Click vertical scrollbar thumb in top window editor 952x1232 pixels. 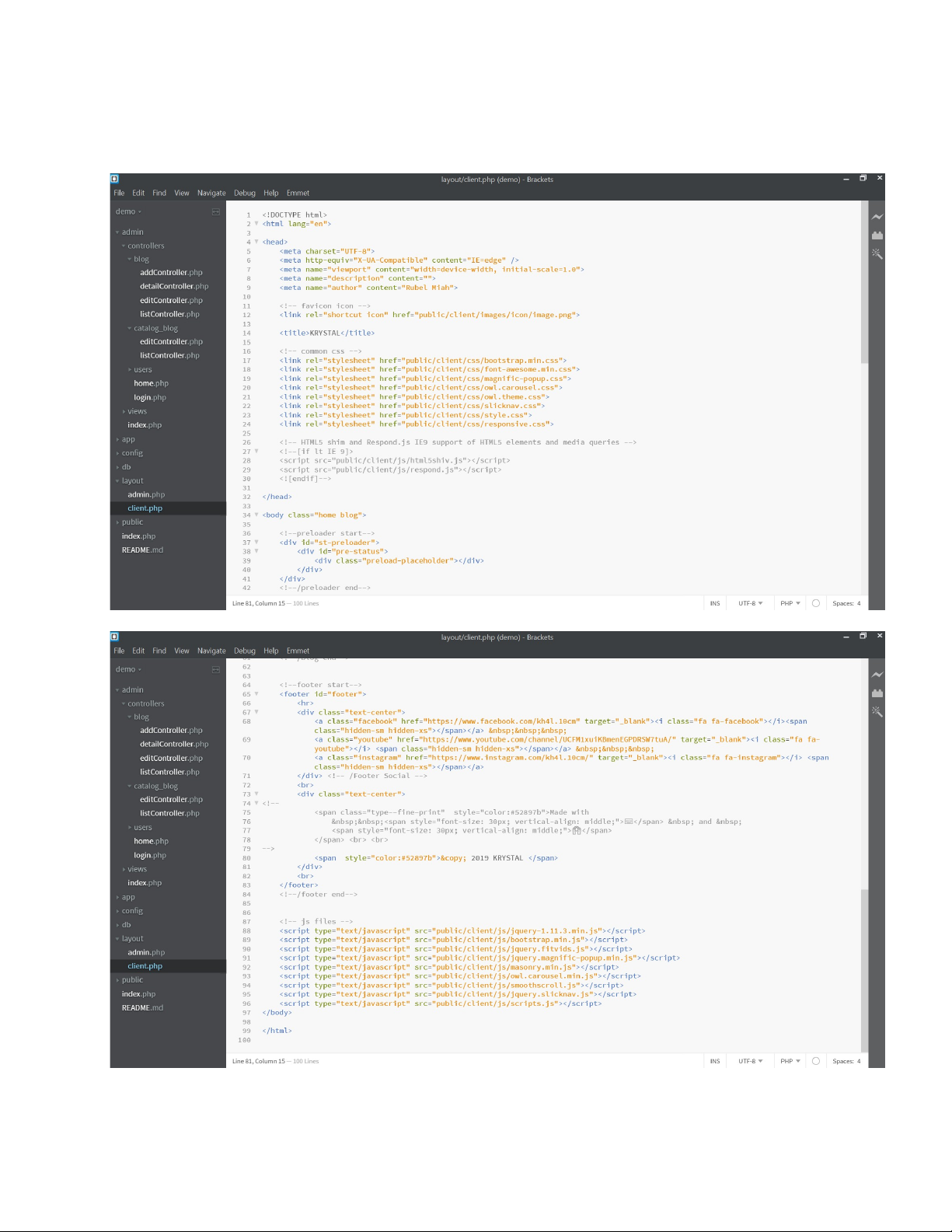coord(864,284)
